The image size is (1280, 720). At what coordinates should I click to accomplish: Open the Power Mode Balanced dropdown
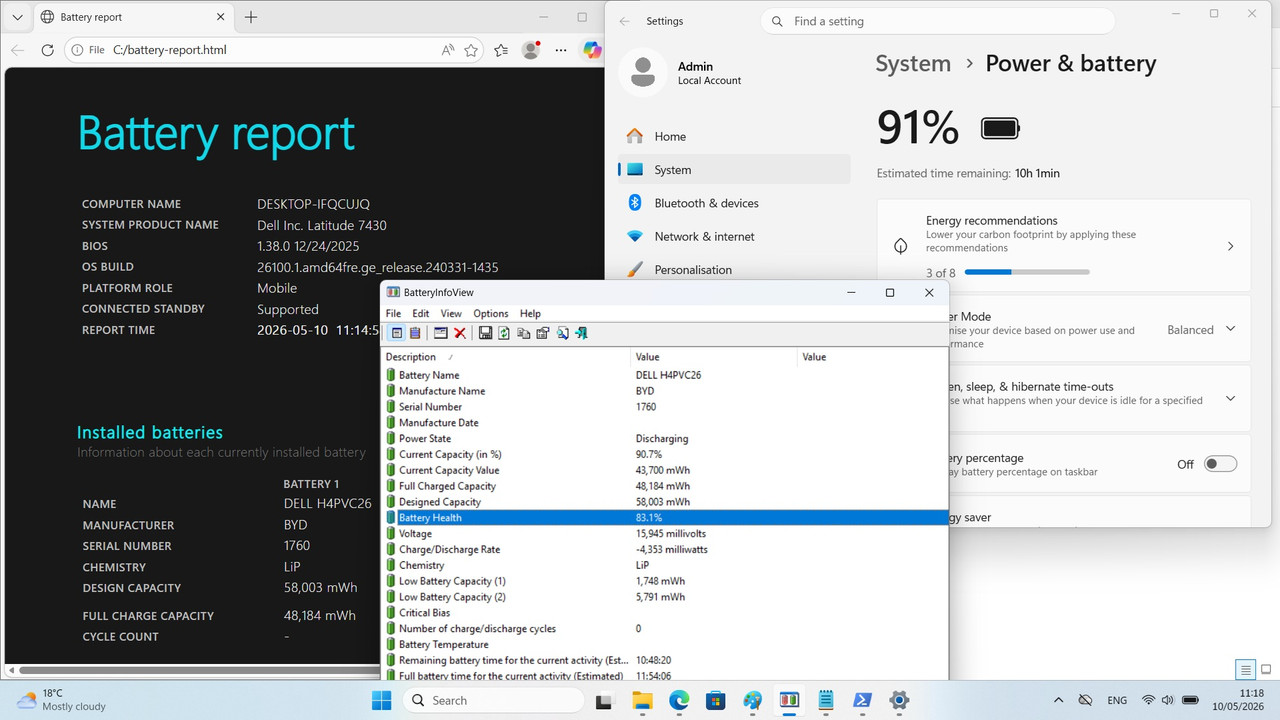pos(1202,330)
